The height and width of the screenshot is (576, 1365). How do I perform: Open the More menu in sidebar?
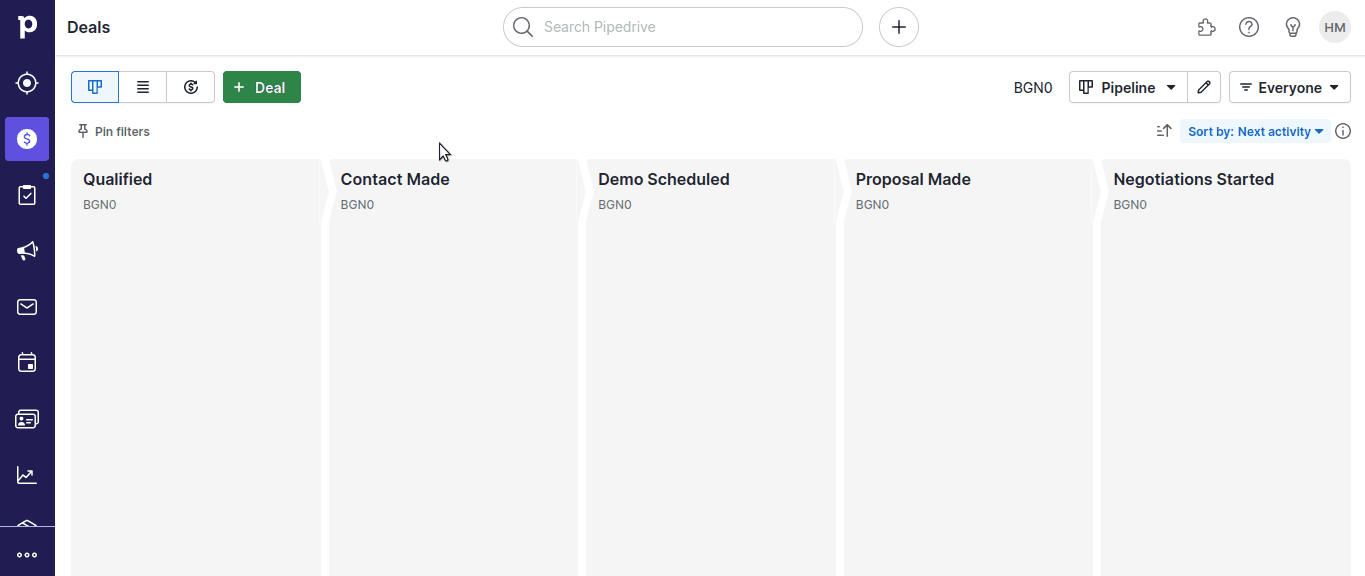(x=27, y=555)
